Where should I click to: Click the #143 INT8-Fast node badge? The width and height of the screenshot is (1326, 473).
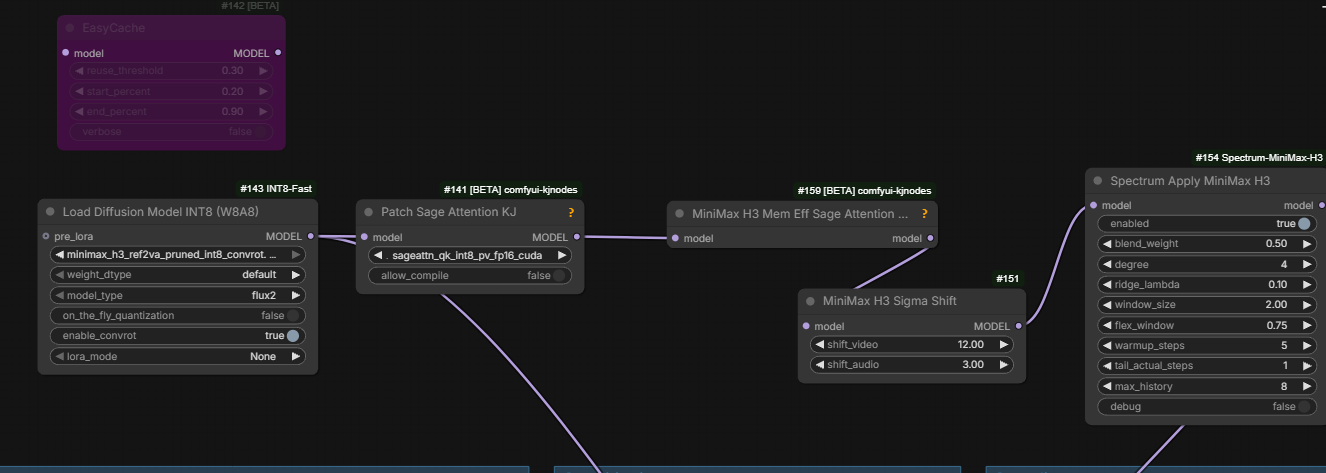277,188
